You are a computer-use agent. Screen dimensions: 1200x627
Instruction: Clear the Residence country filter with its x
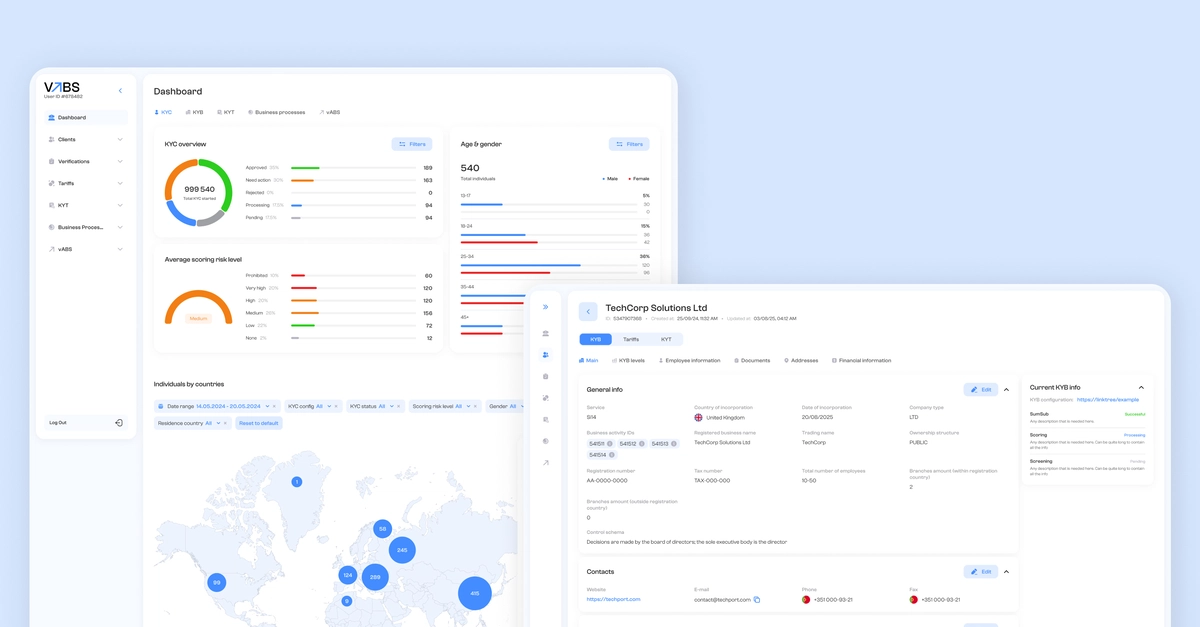(x=224, y=423)
